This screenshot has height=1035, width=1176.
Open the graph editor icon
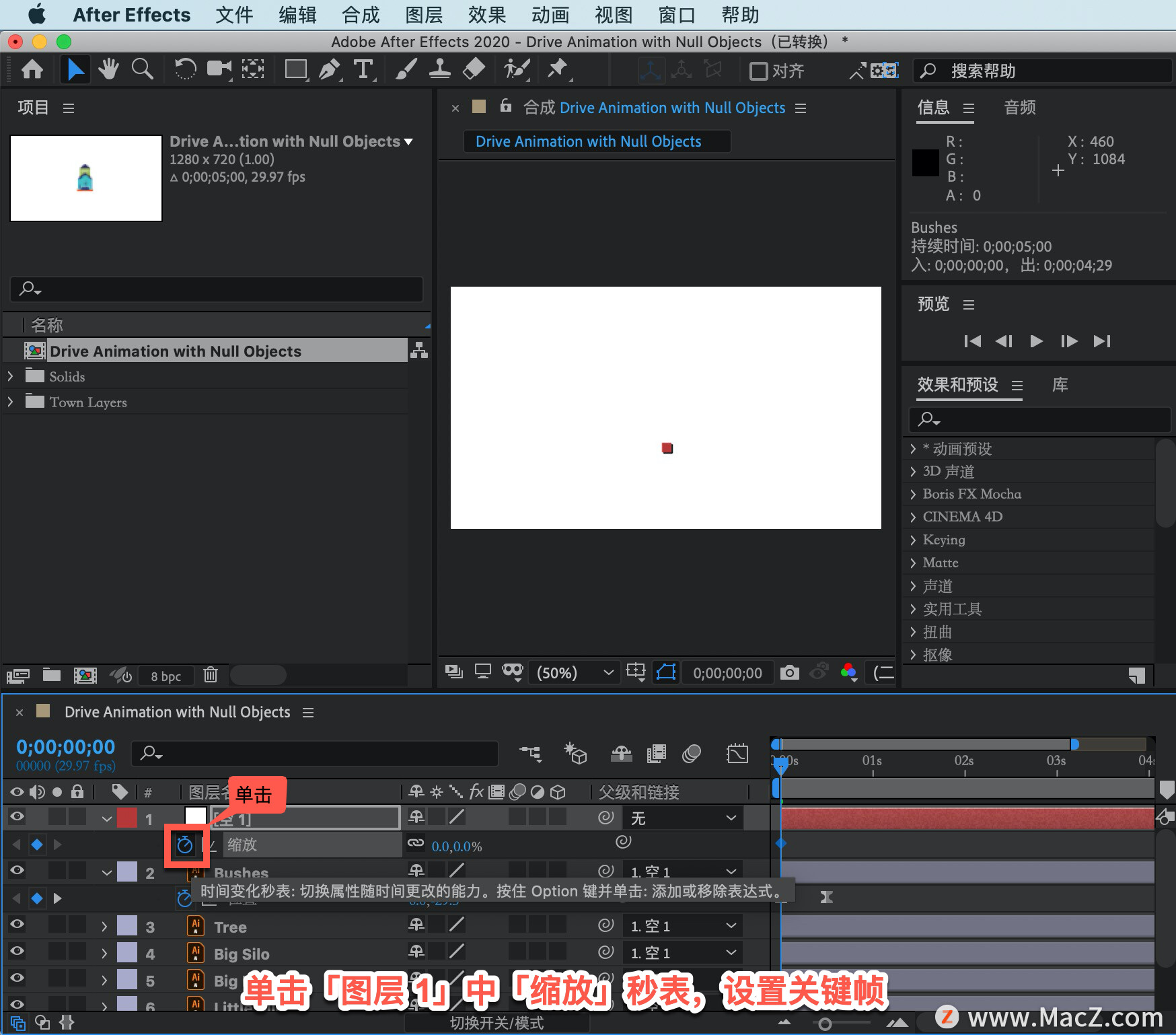point(737,753)
